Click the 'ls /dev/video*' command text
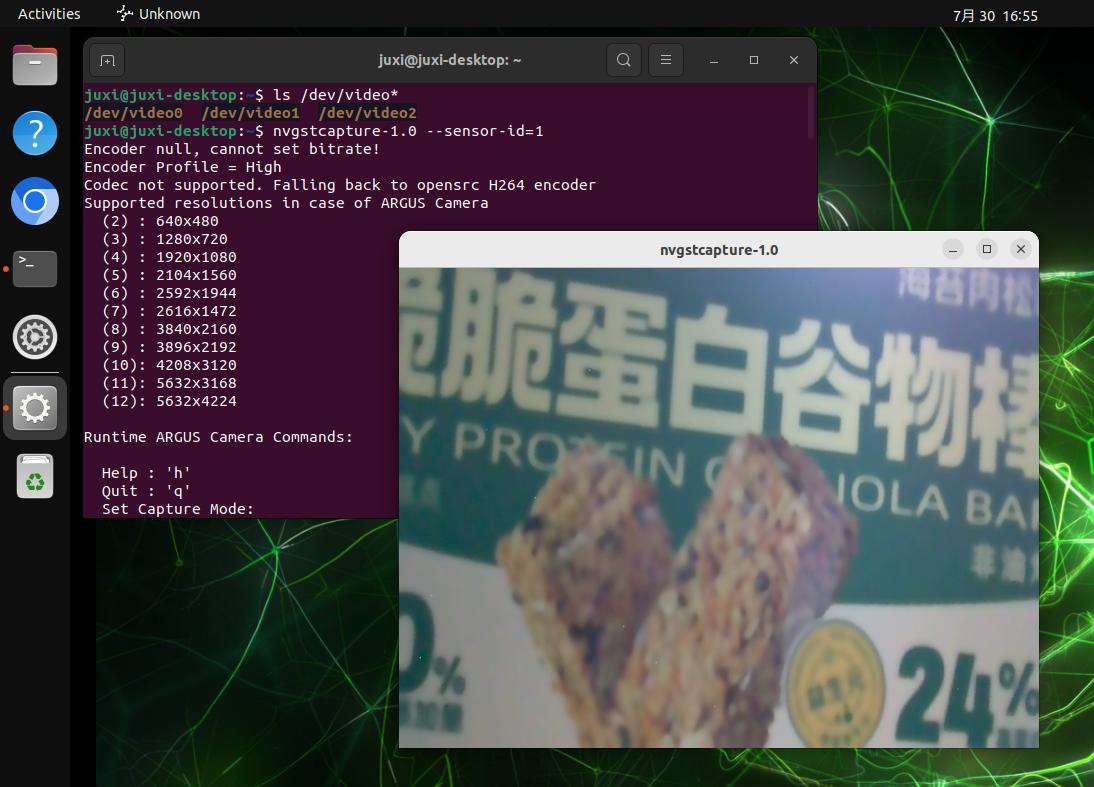Viewport: 1094px width, 787px height. point(336,95)
